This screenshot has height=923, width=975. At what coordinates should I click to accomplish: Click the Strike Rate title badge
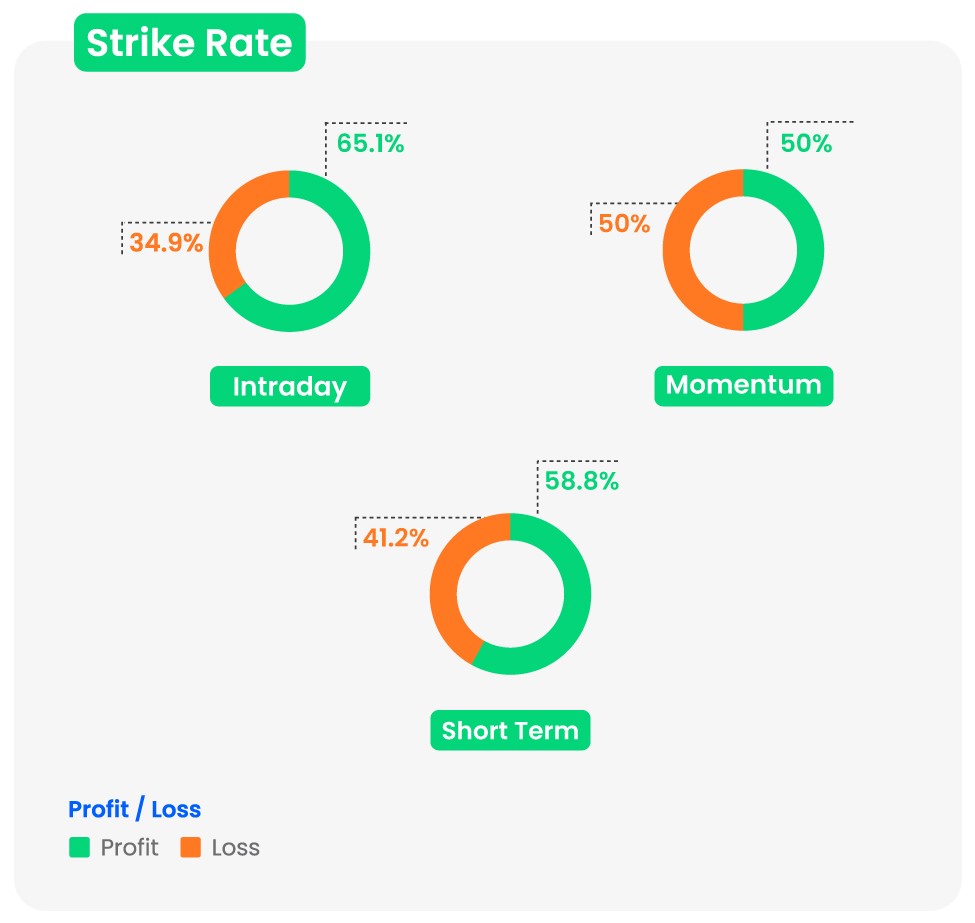coord(189,43)
